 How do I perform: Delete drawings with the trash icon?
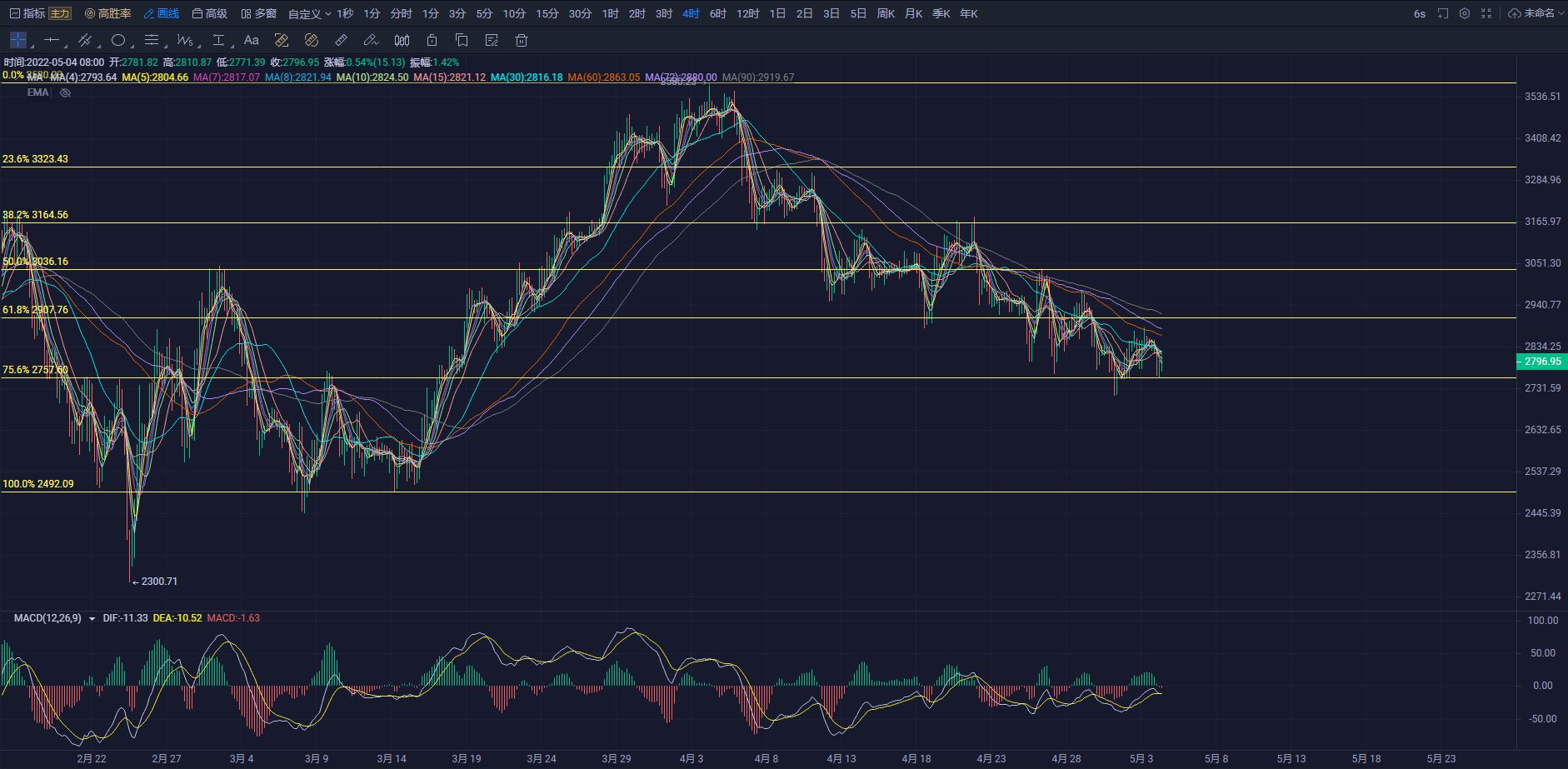(522, 40)
